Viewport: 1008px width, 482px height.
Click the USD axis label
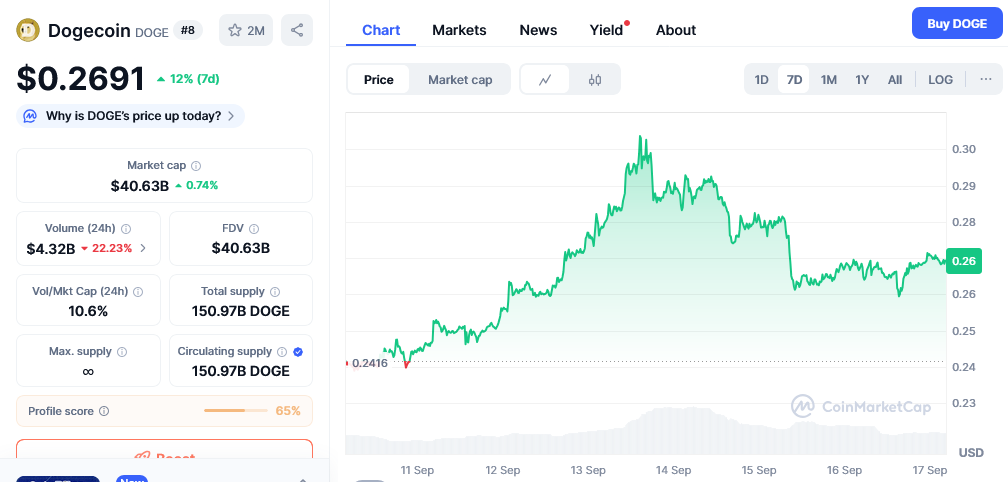coord(971,452)
